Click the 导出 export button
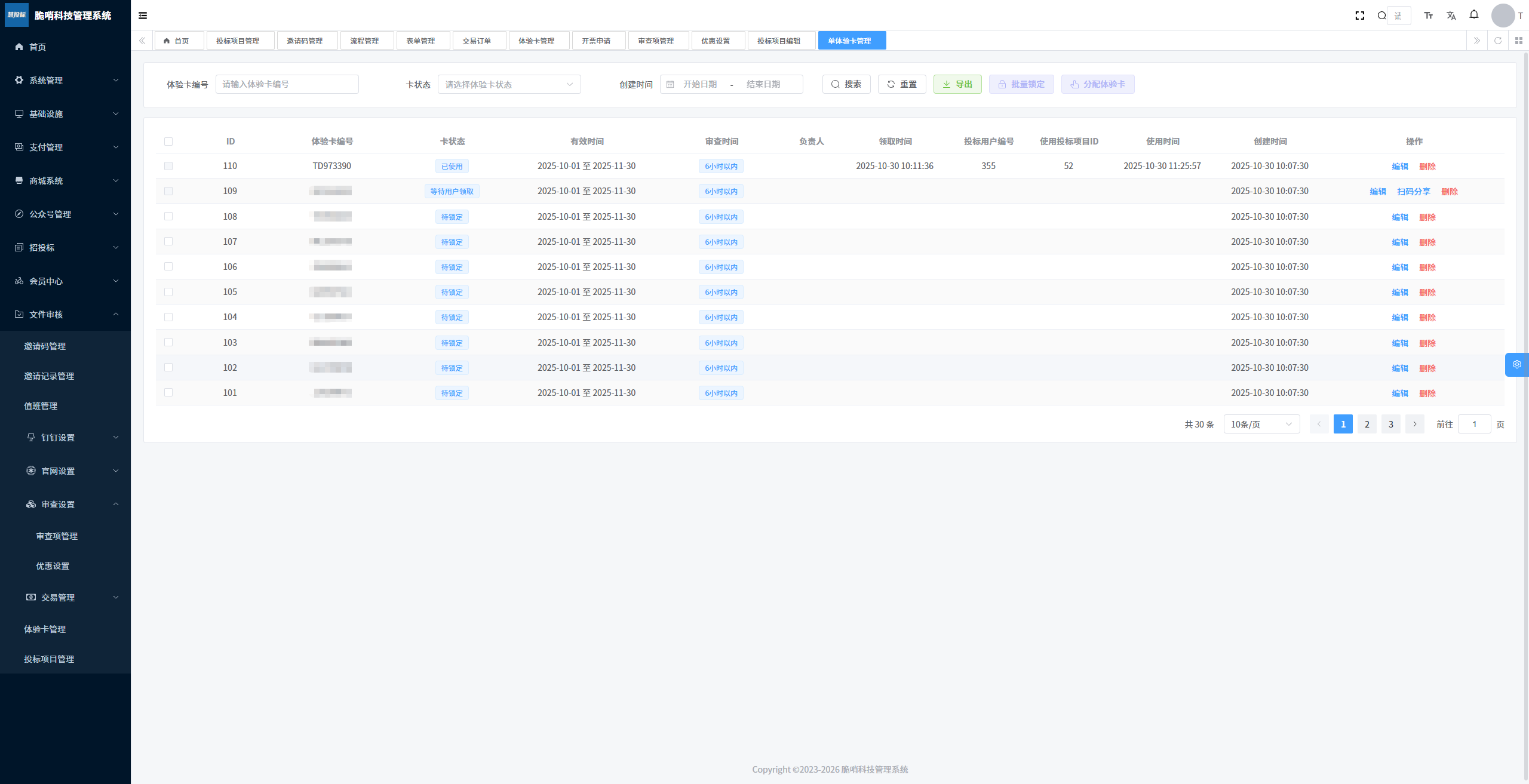 (957, 84)
